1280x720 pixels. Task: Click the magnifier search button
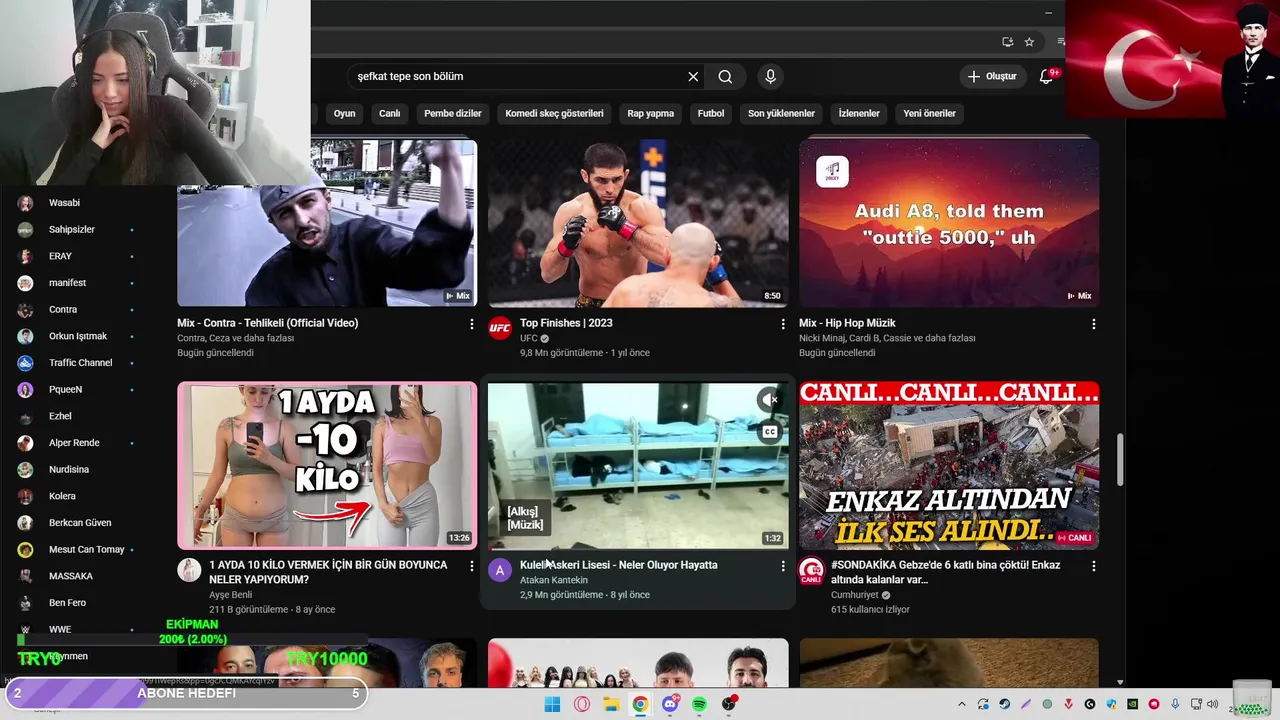coord(725,76)
